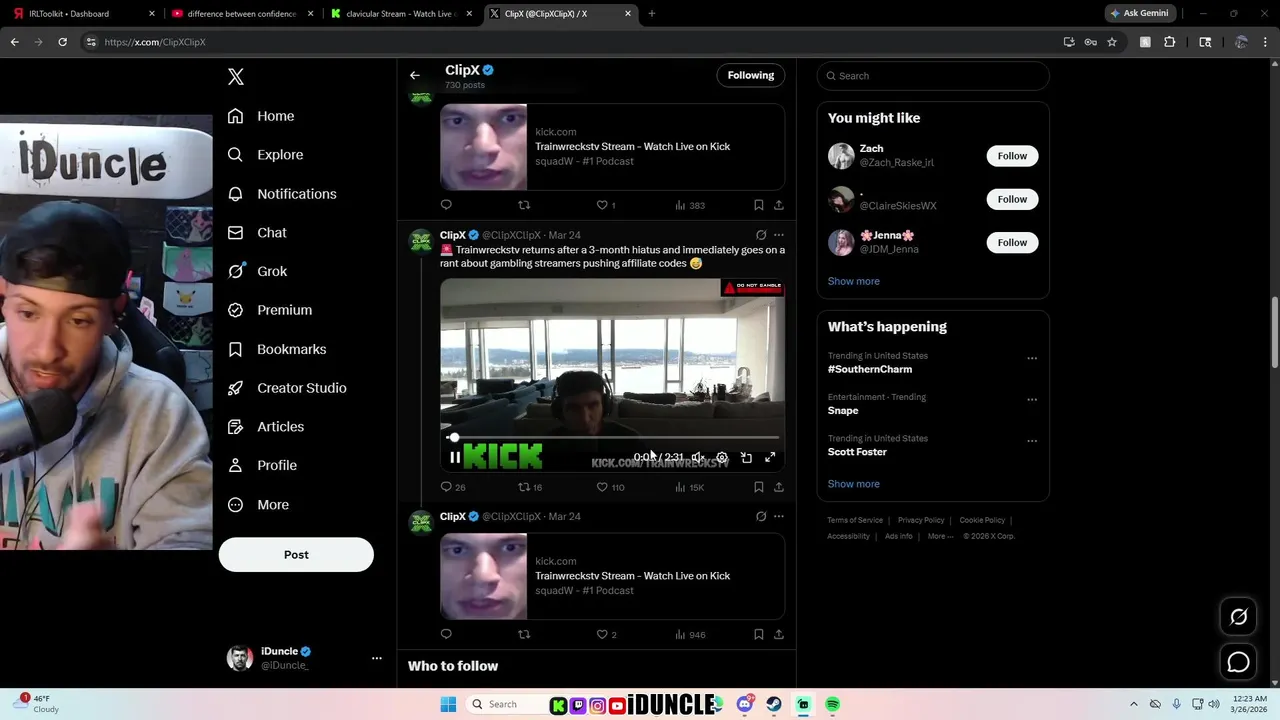Open Profile in the sidebar
This screenshot has height=720, width=1280.
click(262, 465)
